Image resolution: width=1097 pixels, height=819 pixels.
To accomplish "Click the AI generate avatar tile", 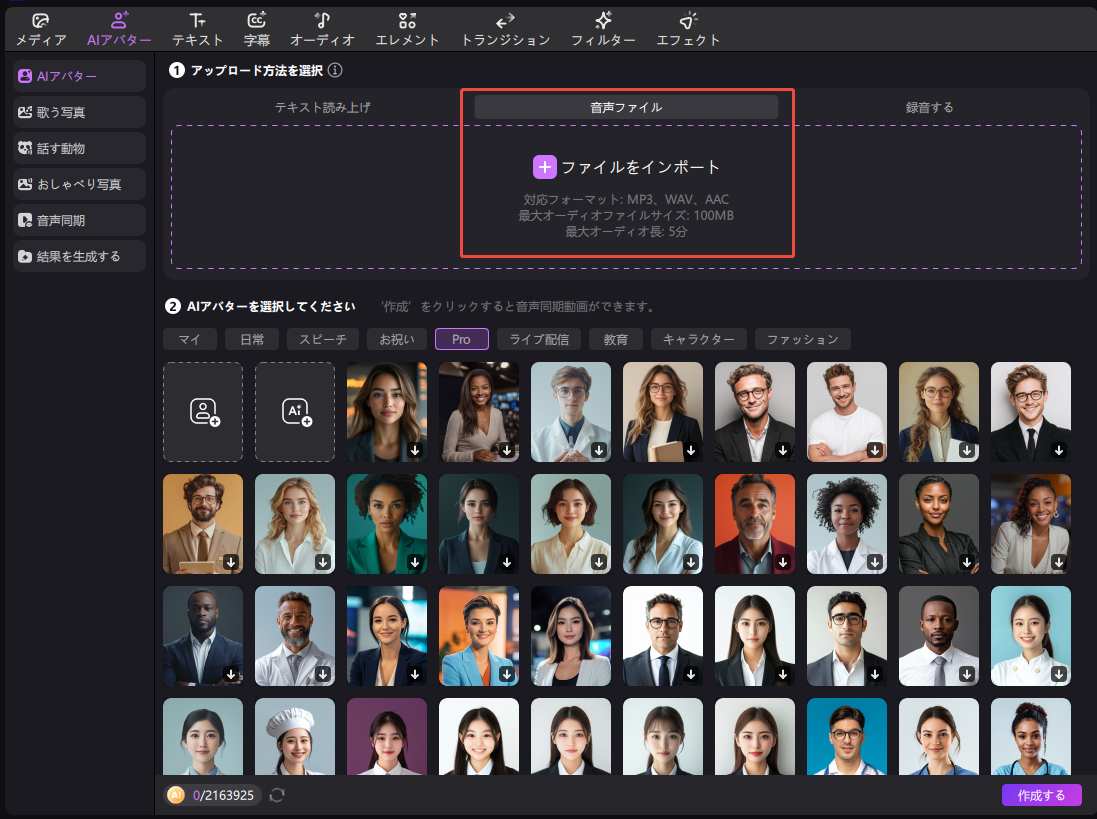I will (x=295, y=412).
